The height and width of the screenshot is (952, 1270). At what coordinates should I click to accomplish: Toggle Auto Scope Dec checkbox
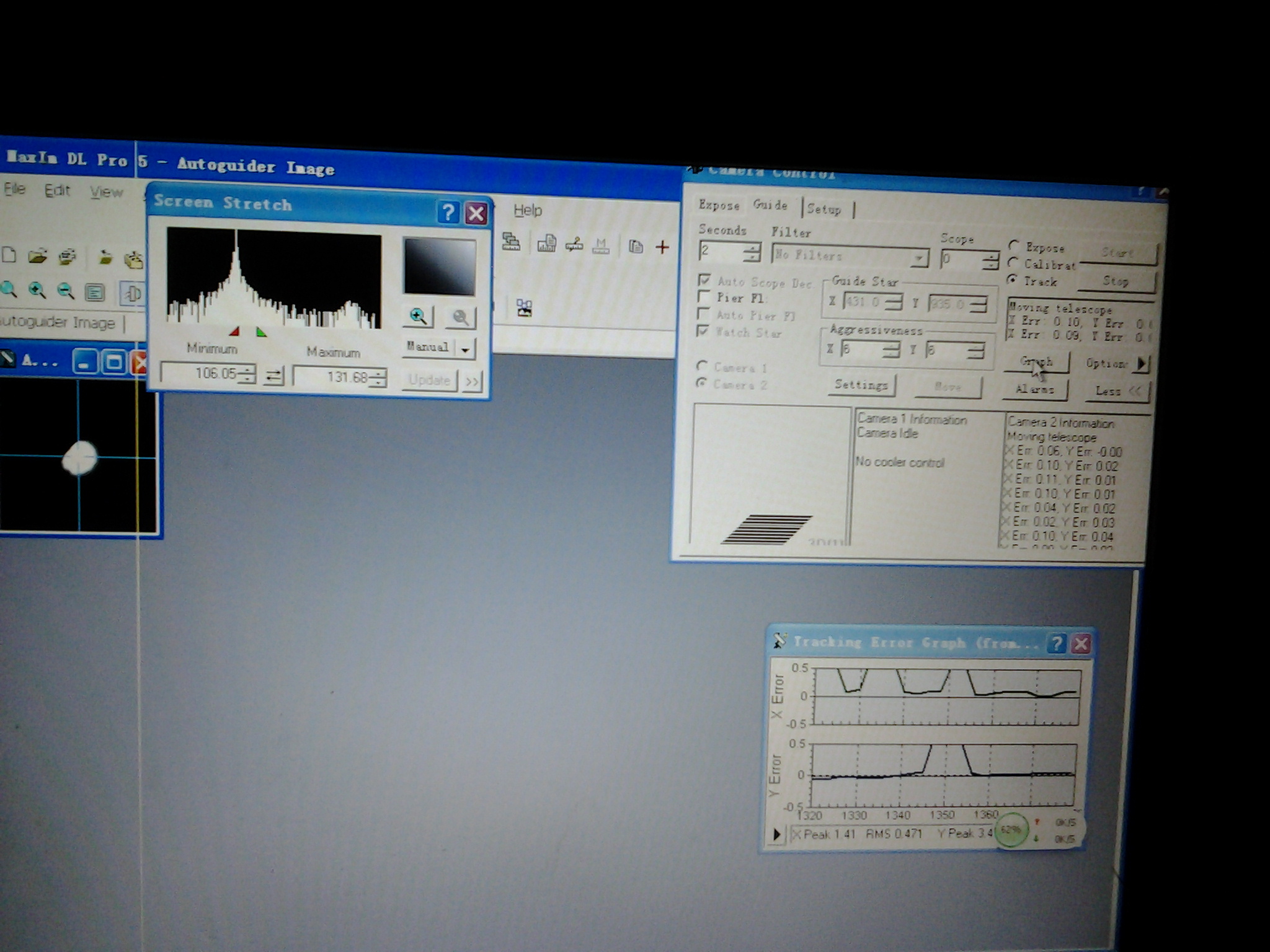pos(704,280)
